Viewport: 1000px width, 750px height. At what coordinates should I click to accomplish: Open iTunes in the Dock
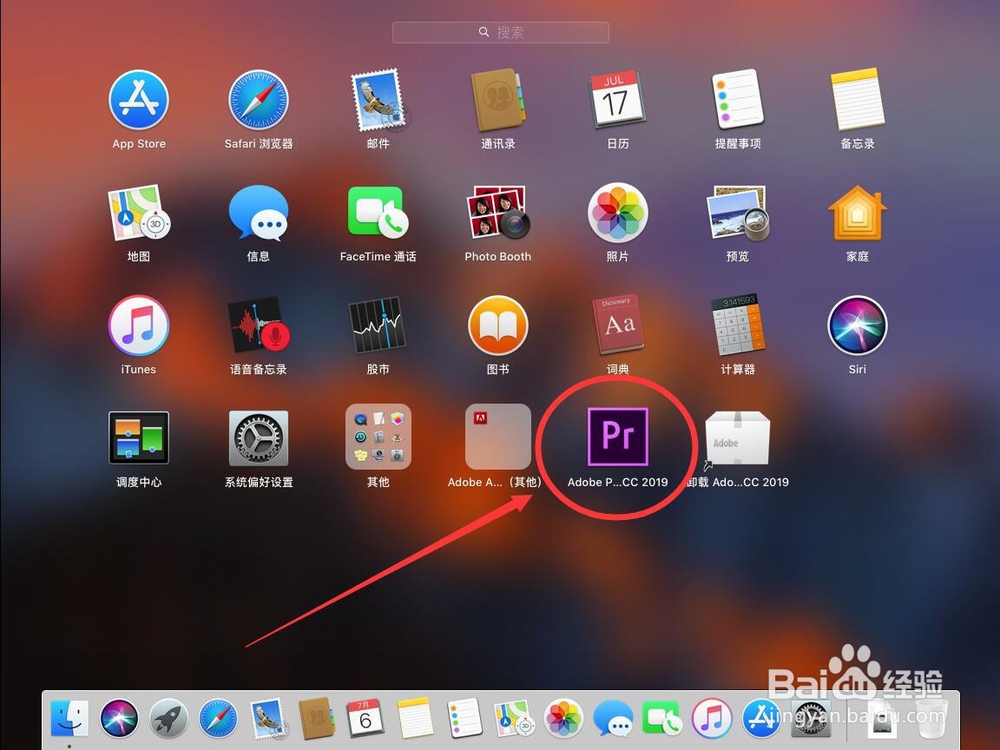coord(711,718)
